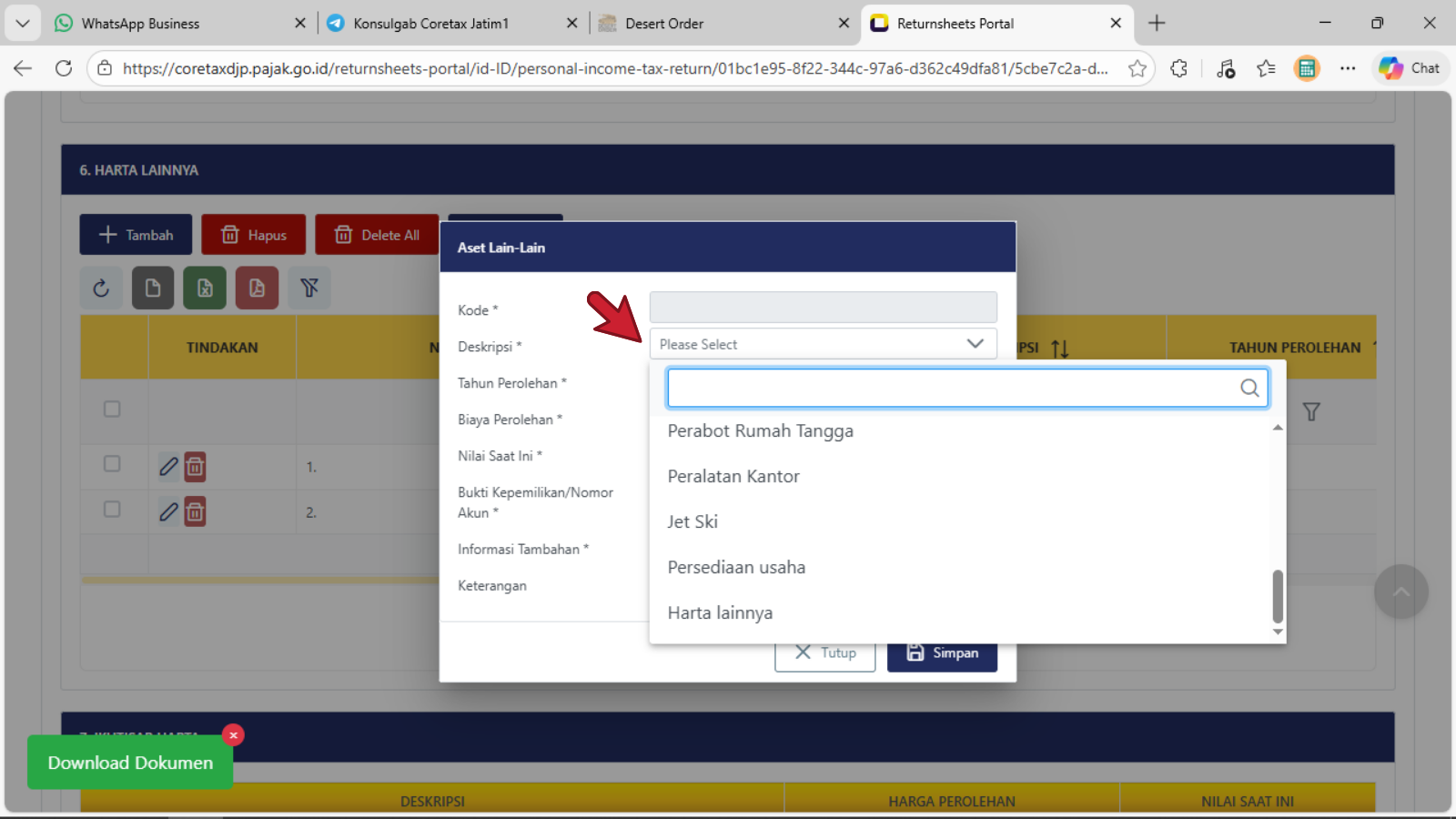Toggle the select-all checkbox in filter row
This screenshot has width=1456, height=819.
point(112,409)
